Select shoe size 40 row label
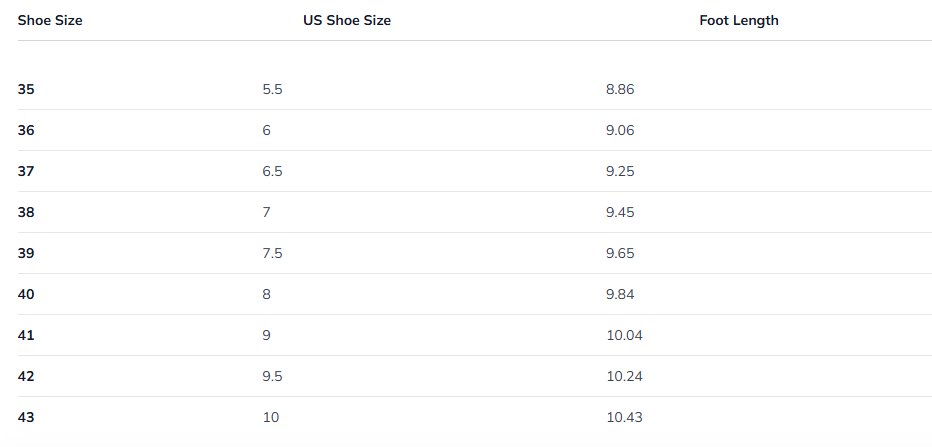Viewport: 932px width, 447px height. (x=26, y=294)
